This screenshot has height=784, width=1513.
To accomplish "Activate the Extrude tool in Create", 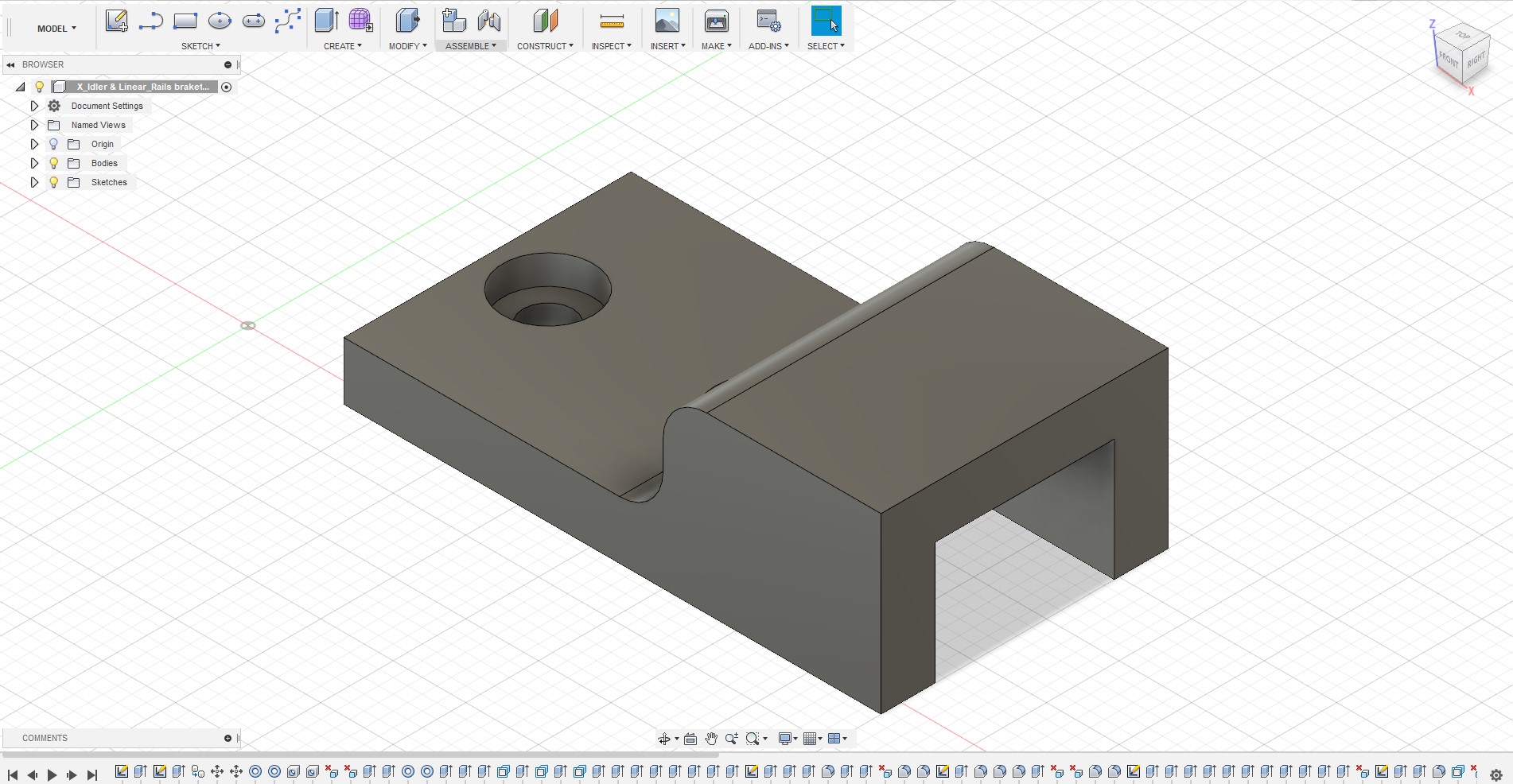I will tap(326, 21).
